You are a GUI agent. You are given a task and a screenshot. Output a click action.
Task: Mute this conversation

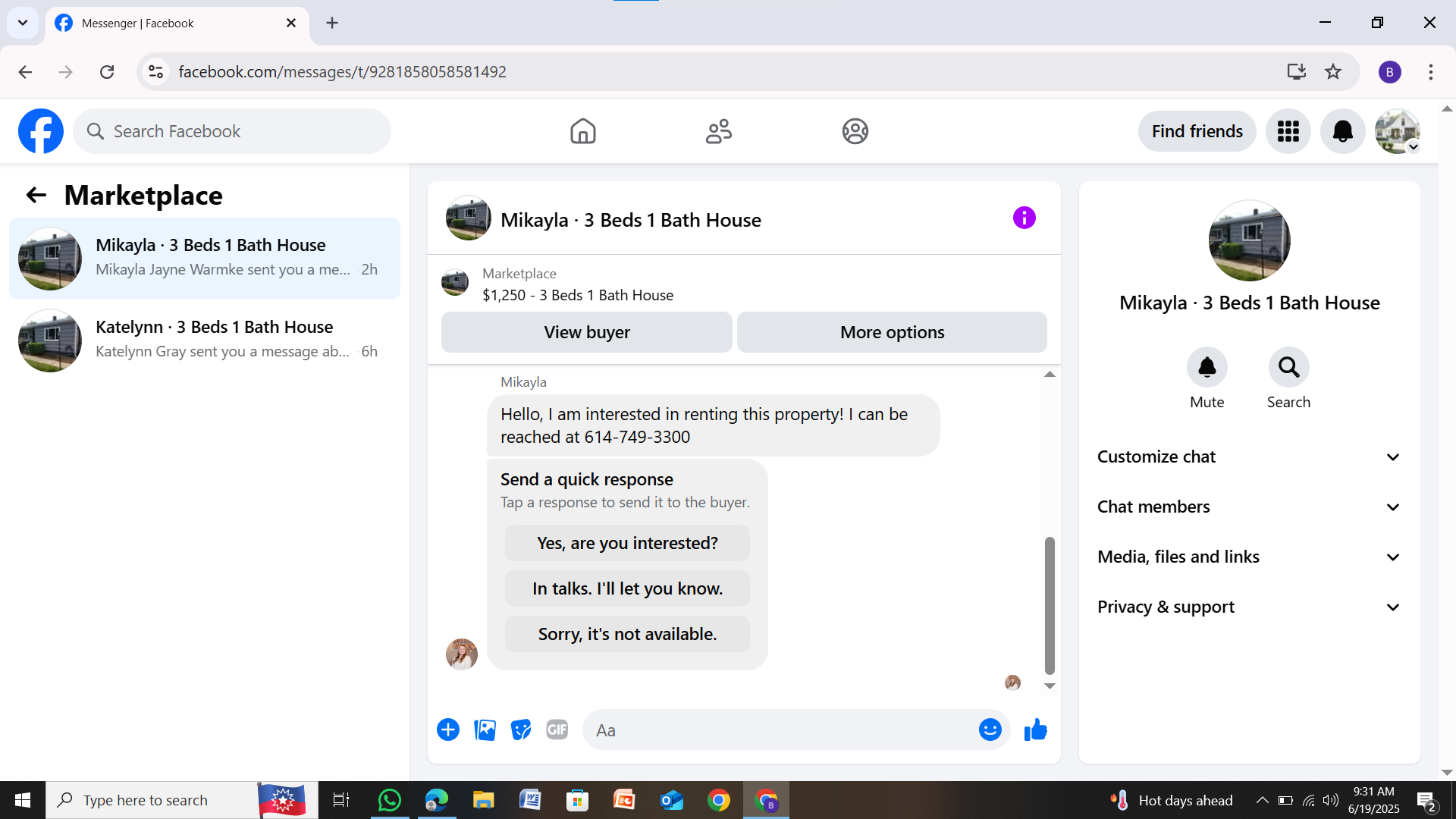[1207, 368]
